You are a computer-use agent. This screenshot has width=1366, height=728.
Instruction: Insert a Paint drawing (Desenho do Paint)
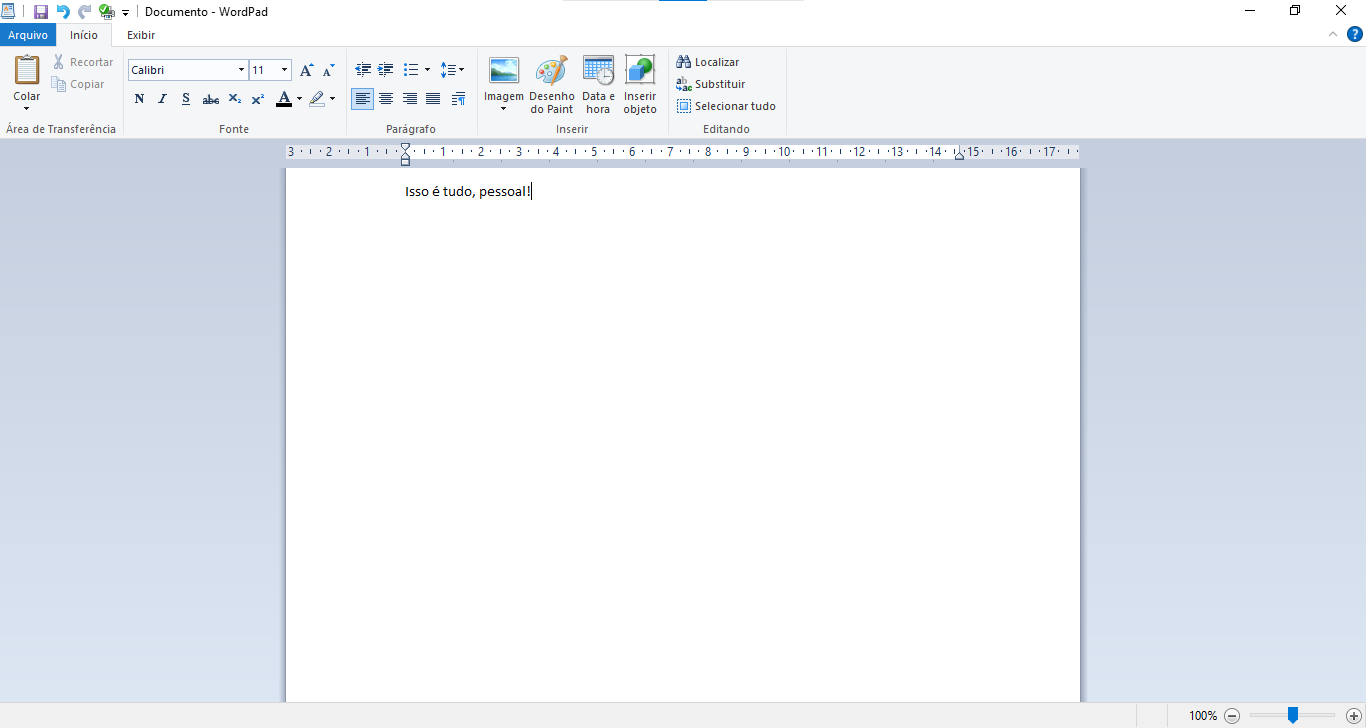(x=552, y=85)
